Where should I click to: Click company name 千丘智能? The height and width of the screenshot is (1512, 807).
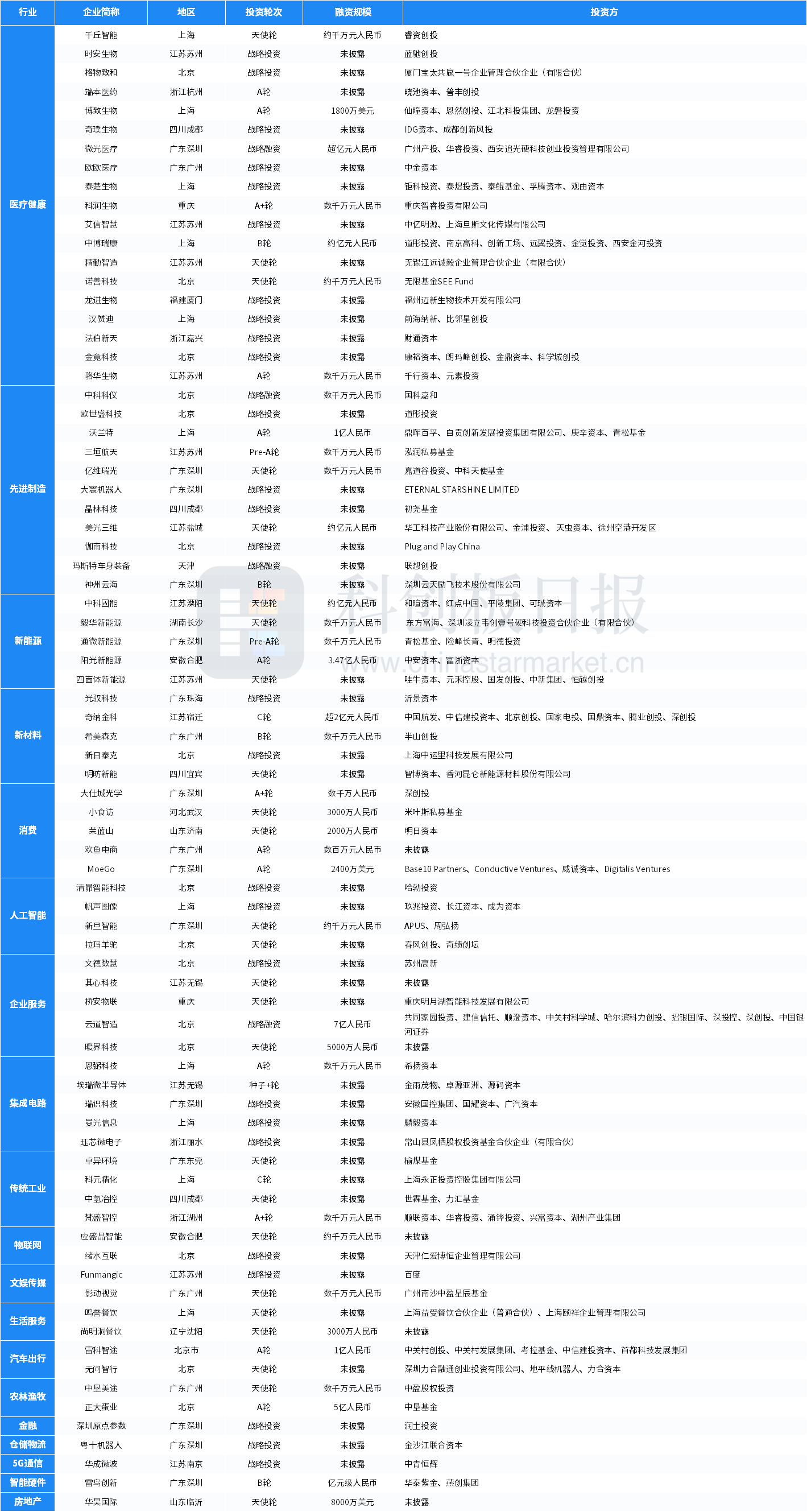pos(101,35)
